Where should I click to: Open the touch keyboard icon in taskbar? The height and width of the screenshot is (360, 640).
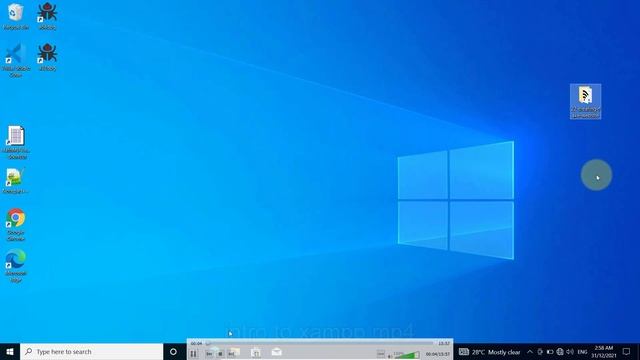(463, 351)
